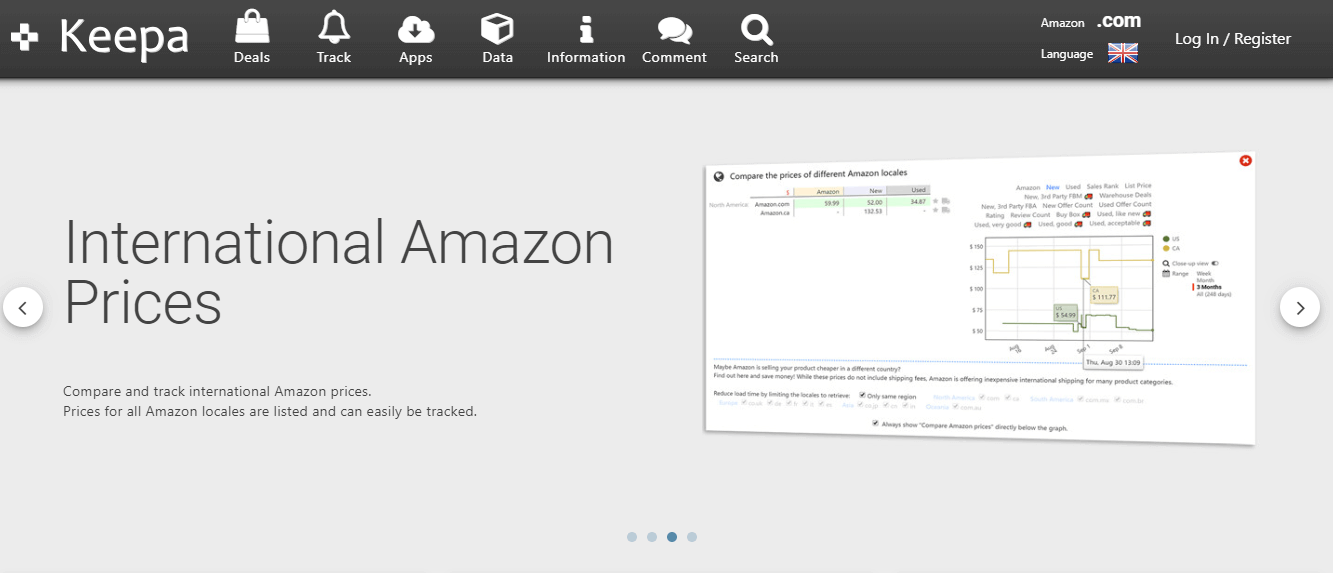Open the Information section

point(586,38)
